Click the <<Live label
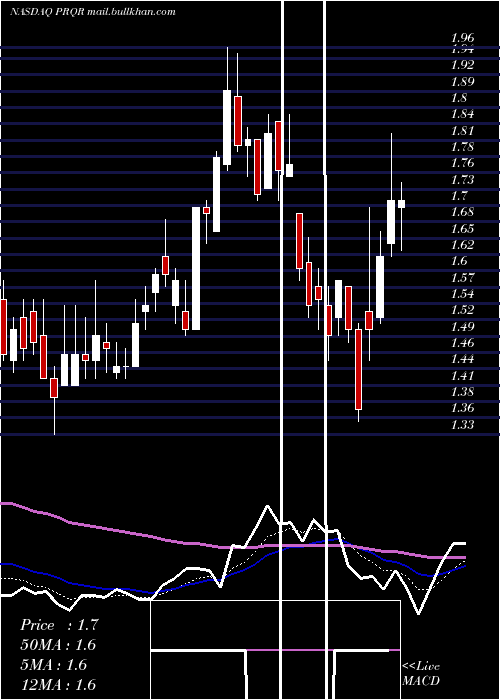The width and height of the screenshot is (500, 700). click(x=421, y=667)
